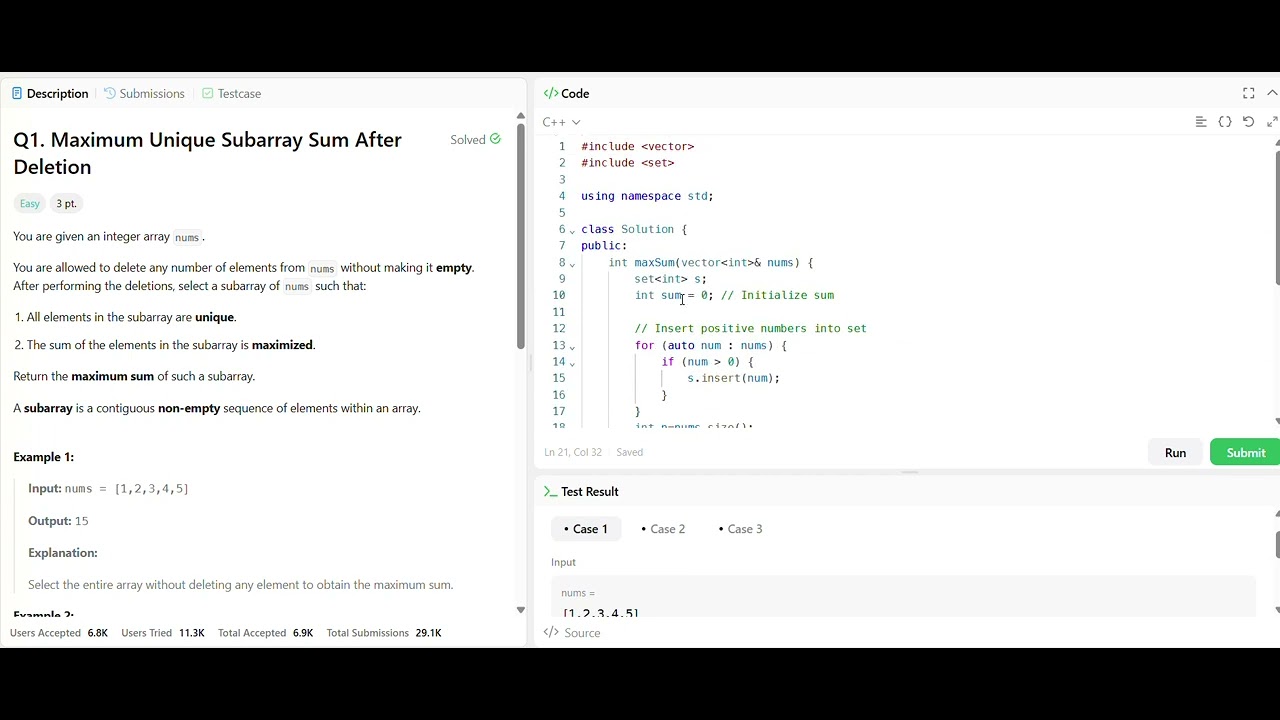Image resolution: width=1280 pixels, height=720 pixels.
Task: Switch to the Submissions tab
Action: [x=144, y=93]
